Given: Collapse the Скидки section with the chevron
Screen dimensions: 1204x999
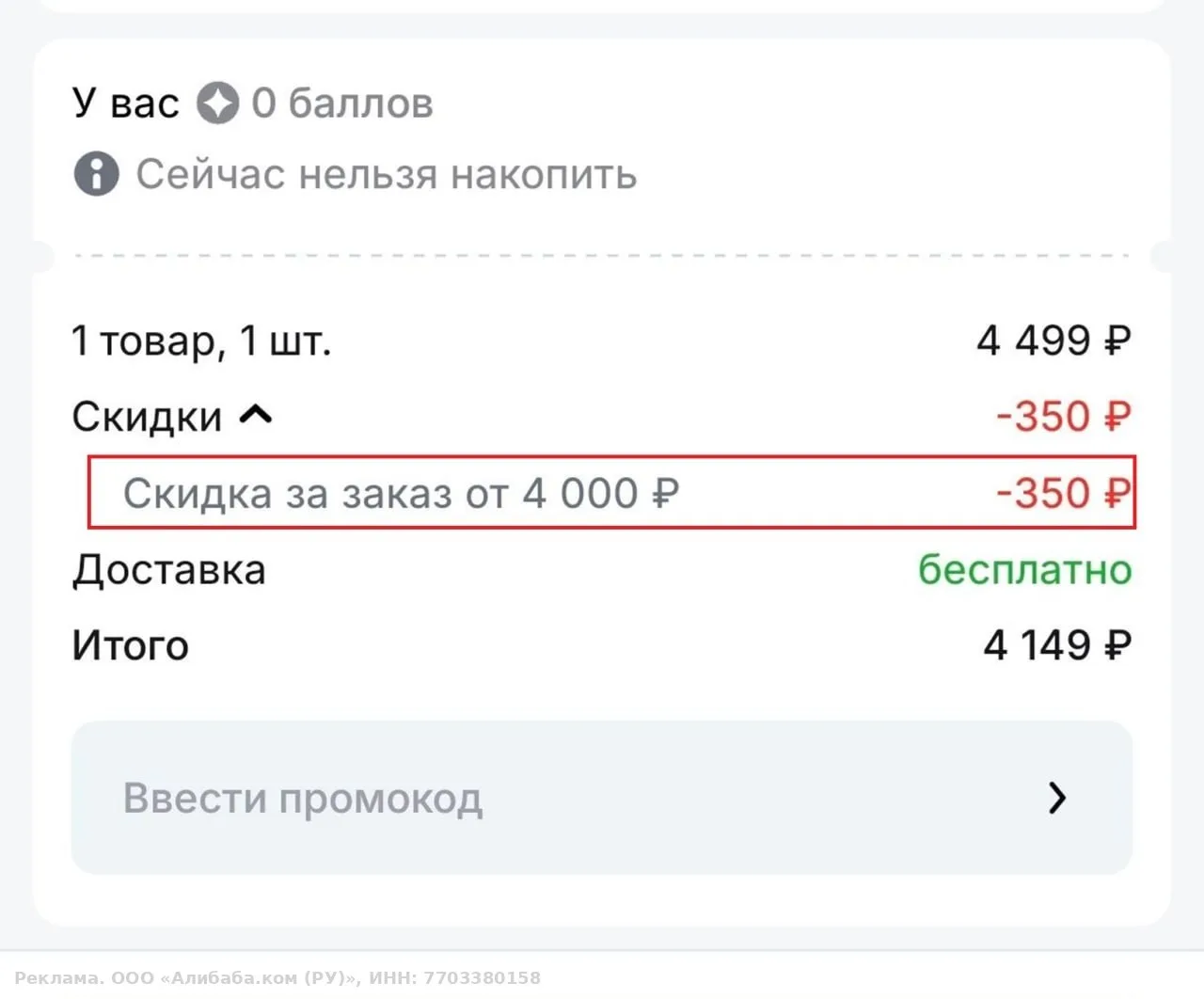Looking at the screenshot, I should 256,415.
